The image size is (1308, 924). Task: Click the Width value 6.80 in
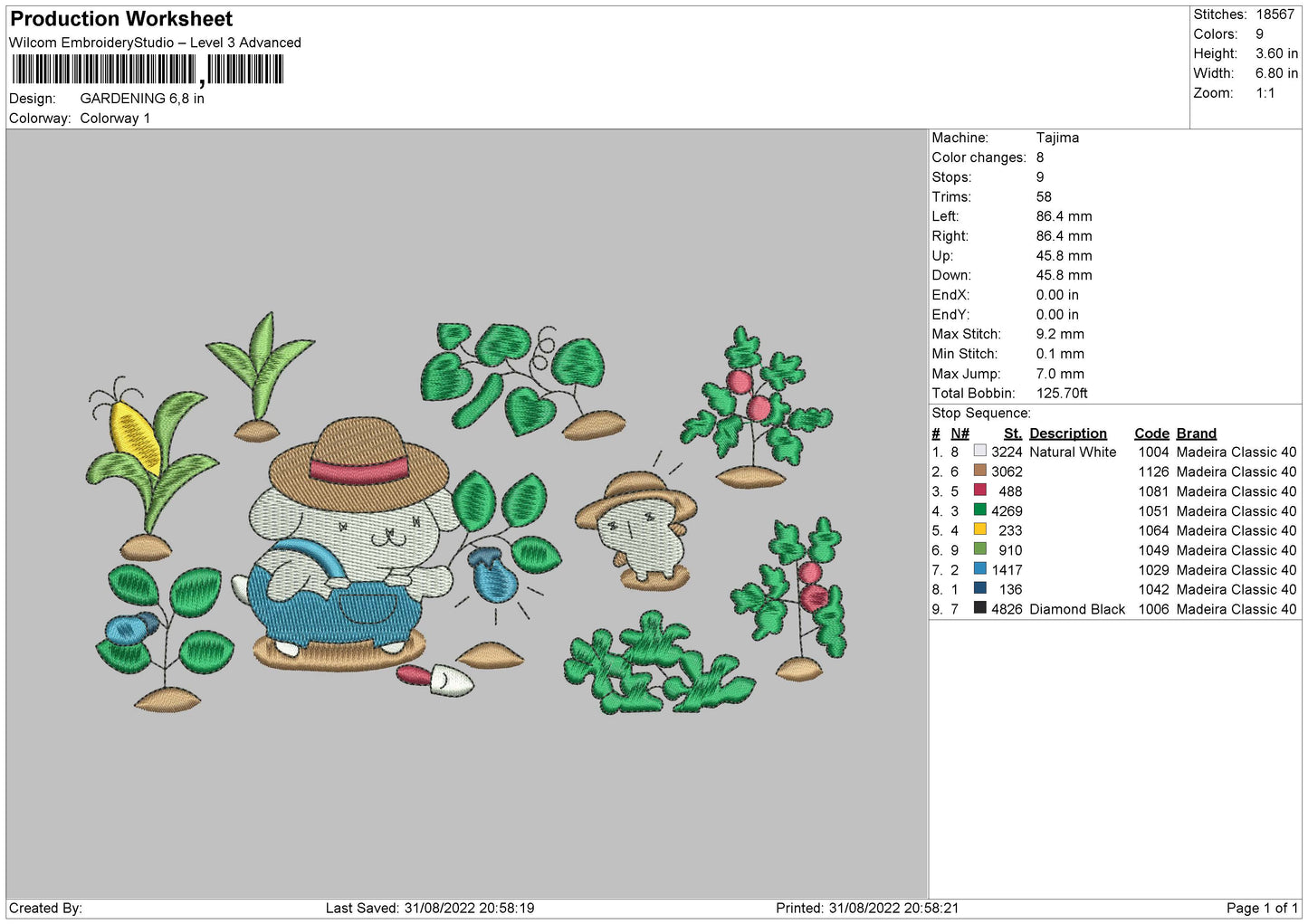1276,73
